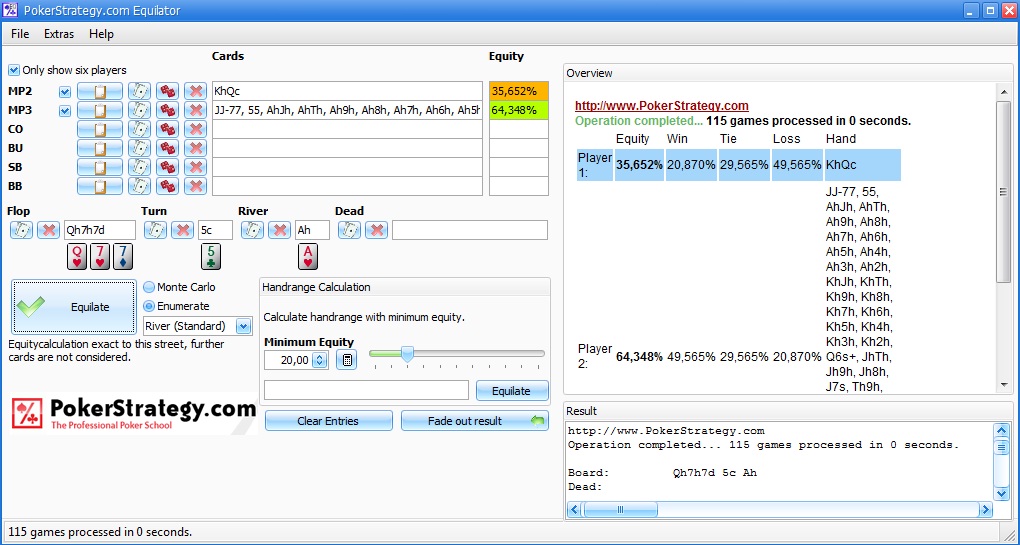Randomize SB cards with dice icon
This screenshot has height=545, width=1020.
point(167,167)
